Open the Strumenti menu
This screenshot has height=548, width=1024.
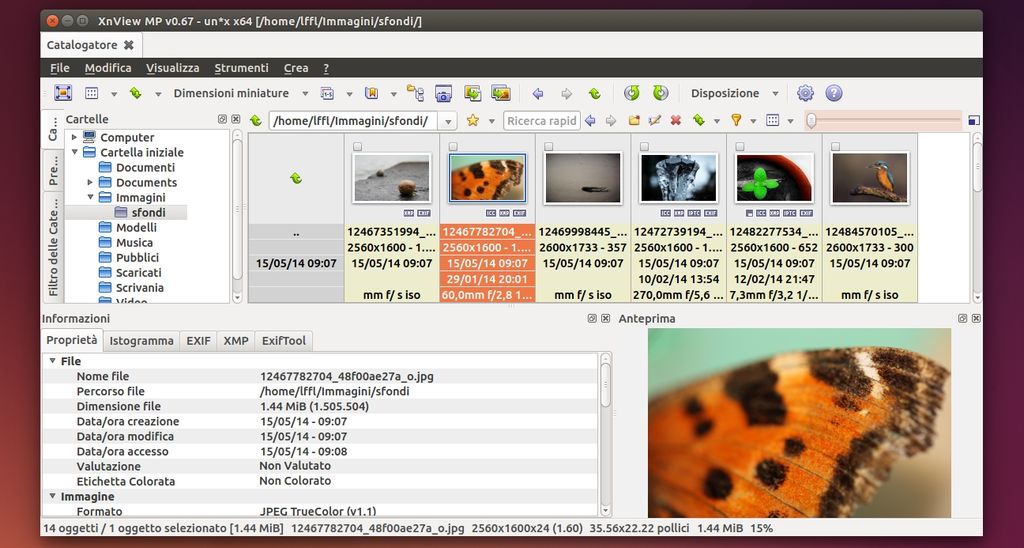pyautogui.click(x=241, y=68)
